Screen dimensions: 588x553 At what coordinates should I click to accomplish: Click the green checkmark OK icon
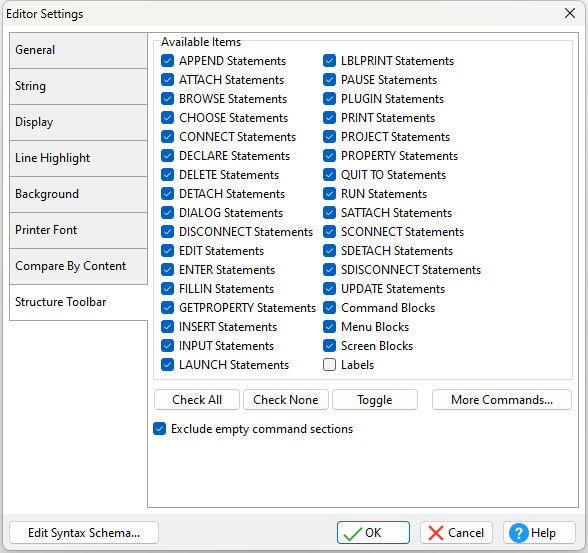click(352, 533)
